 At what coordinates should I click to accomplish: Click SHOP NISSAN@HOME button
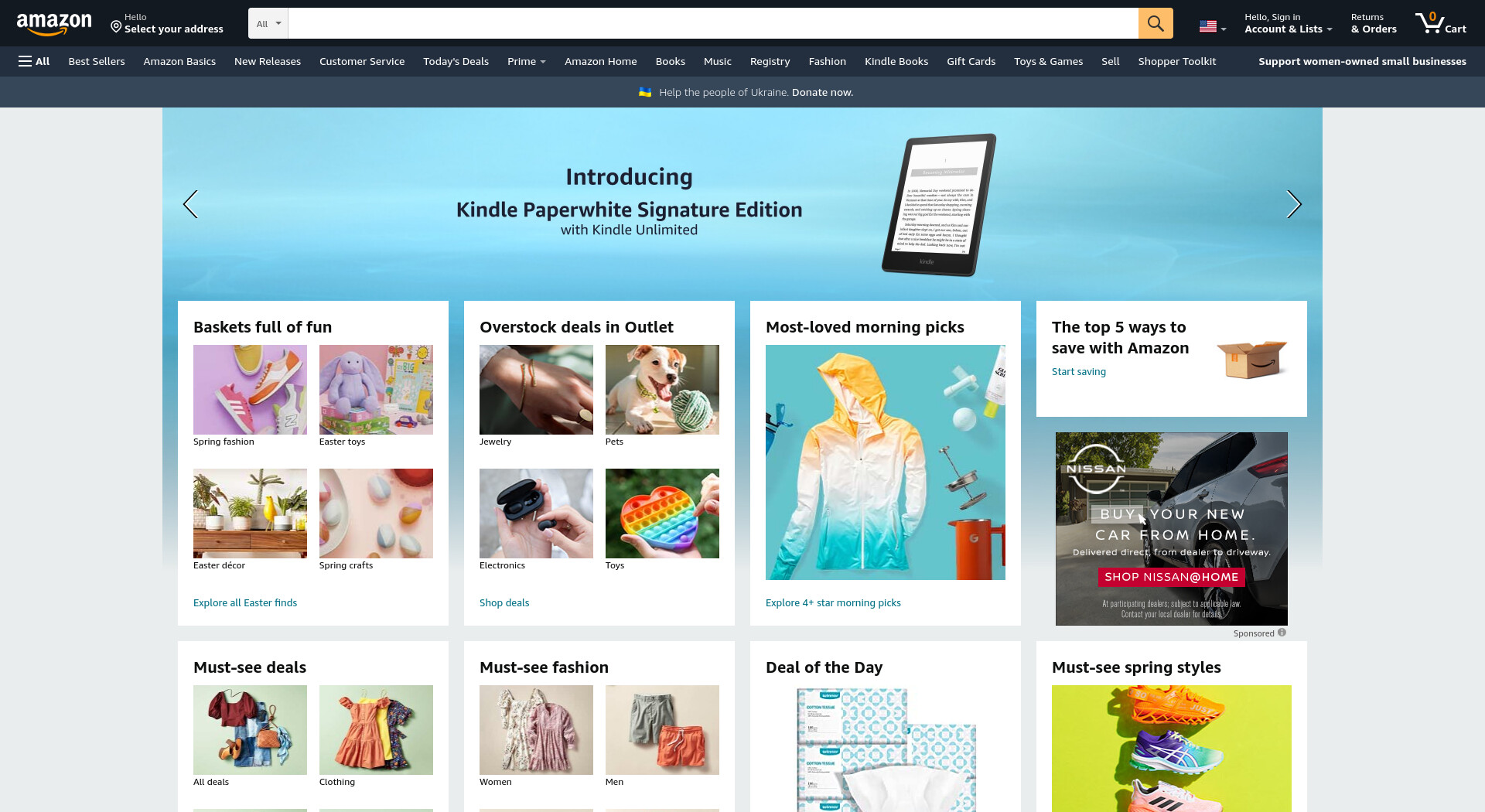pyautogui.click(x=1171, y=577)
